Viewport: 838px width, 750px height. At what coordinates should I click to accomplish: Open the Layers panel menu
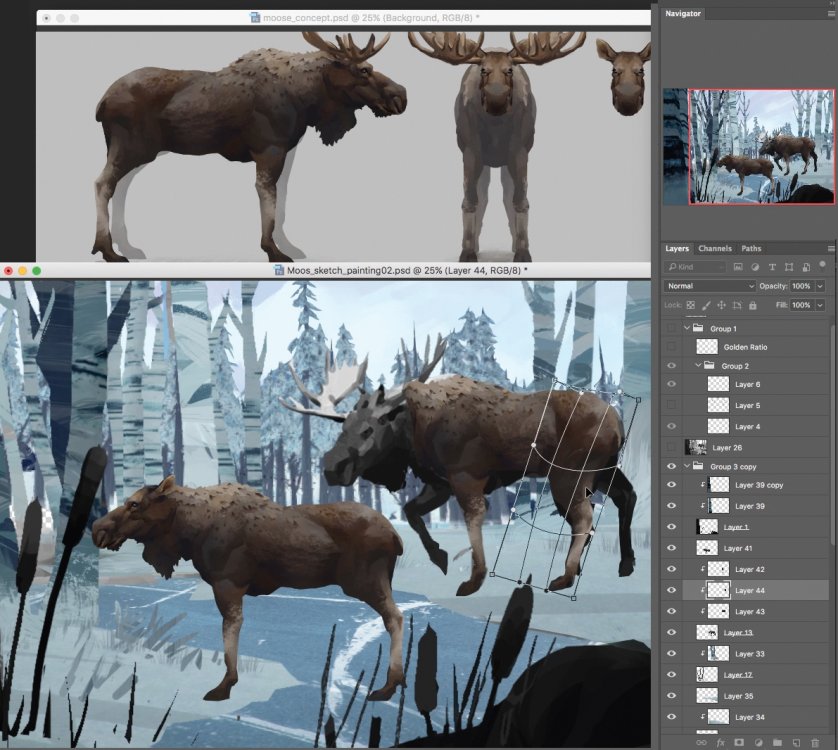click(831, 249)
